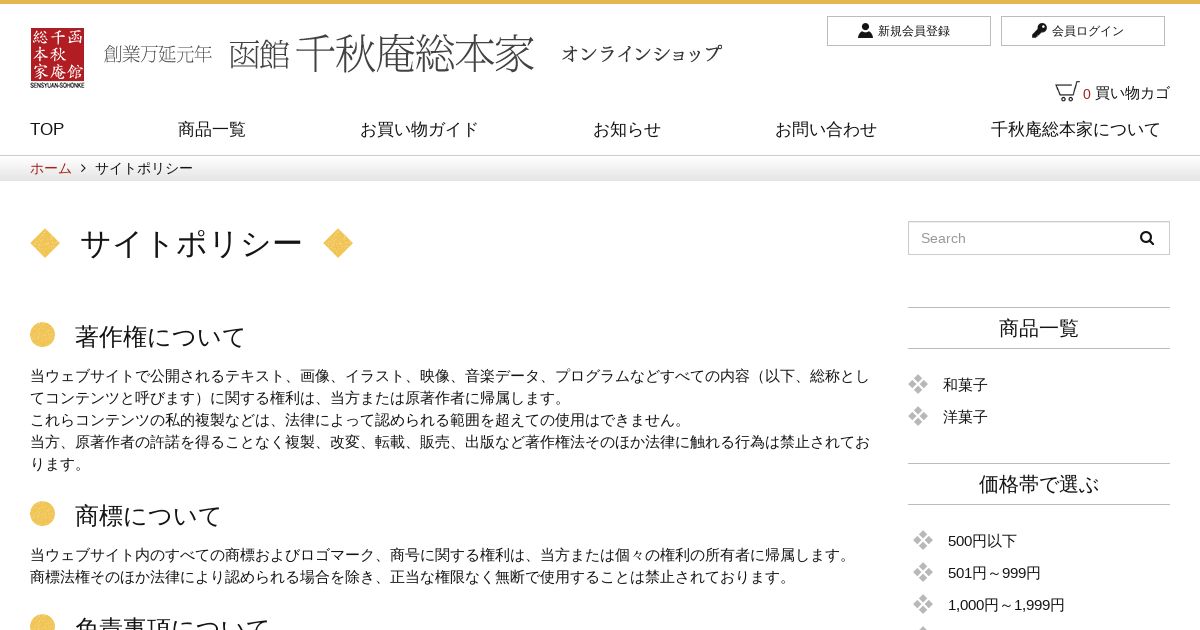
Task: Click the 著作権について section heading
Action: pos(160,337)
